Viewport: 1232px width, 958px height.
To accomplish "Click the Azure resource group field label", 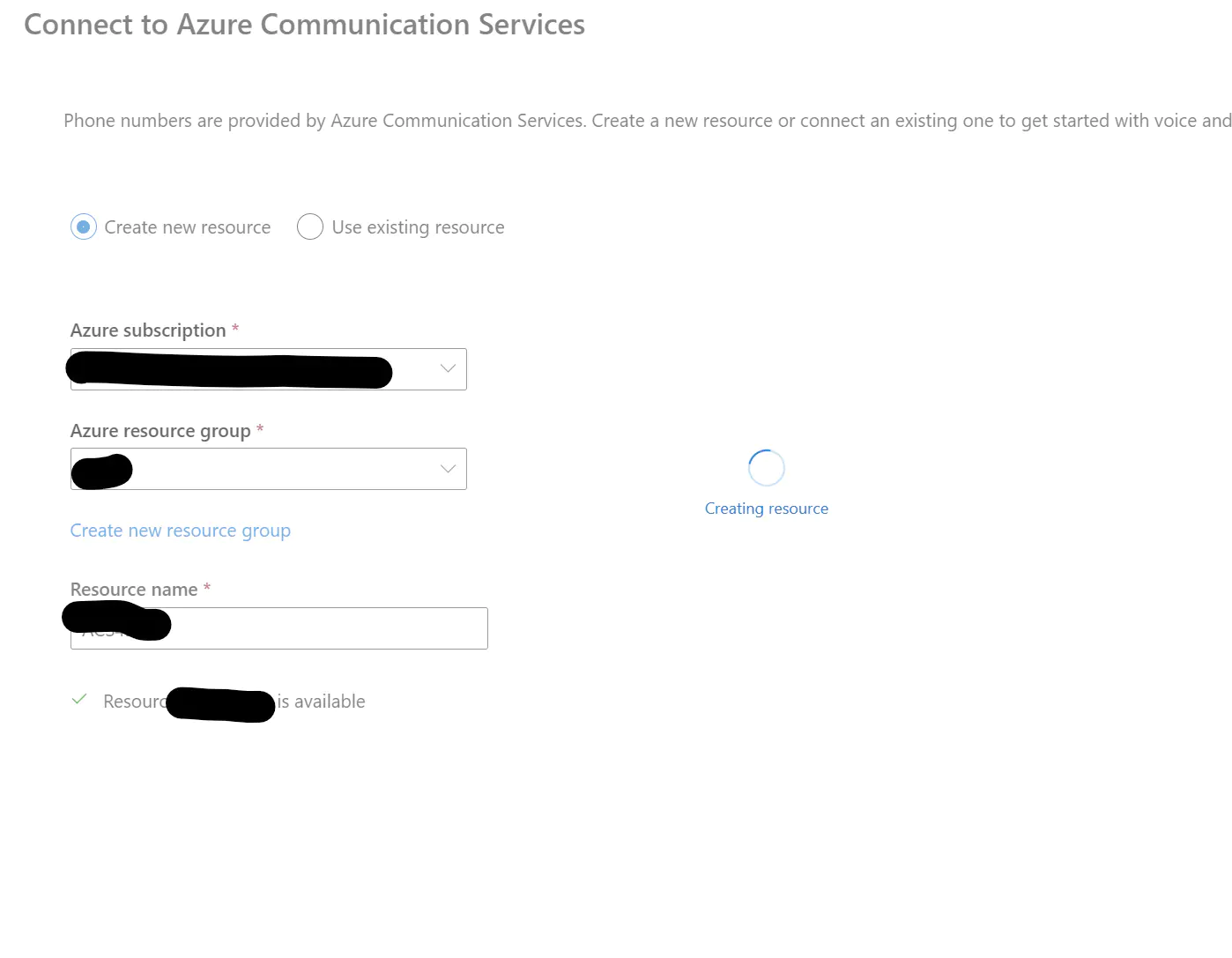I will (x=160, y=431).
